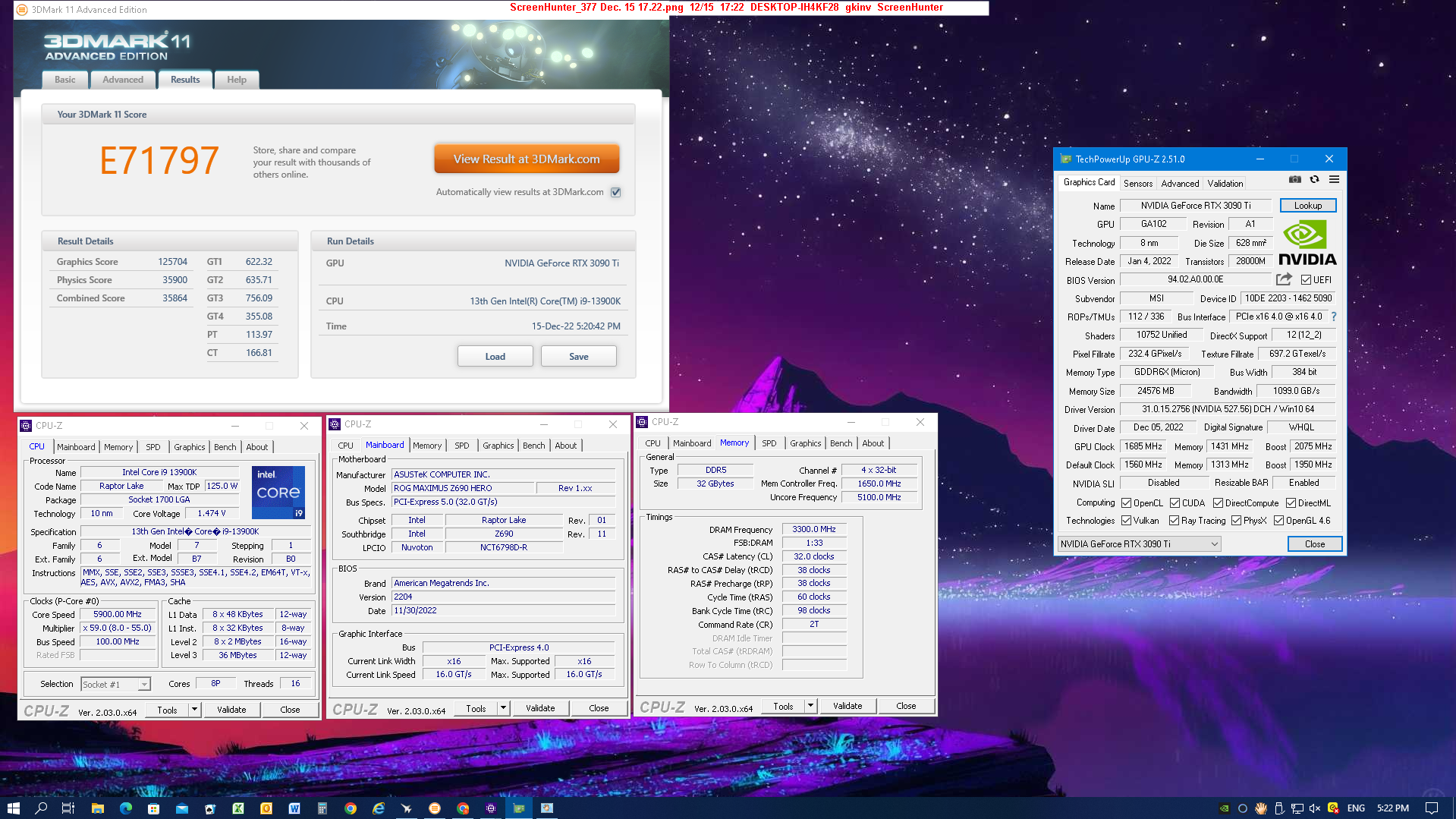
Task: Open Internet Explorer from taskbar
Action: click(x=379, y=808)
